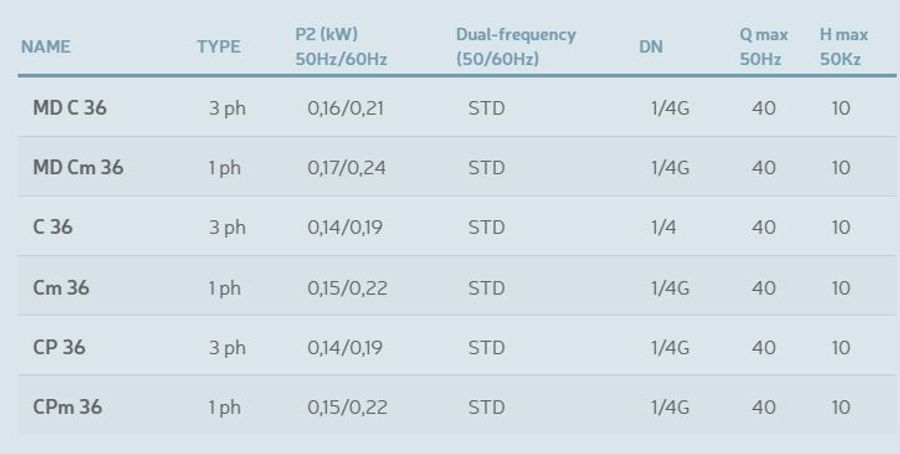The image size is (900, 454).
Task: Select the Cm 36 product name
Action: (61, 287)
